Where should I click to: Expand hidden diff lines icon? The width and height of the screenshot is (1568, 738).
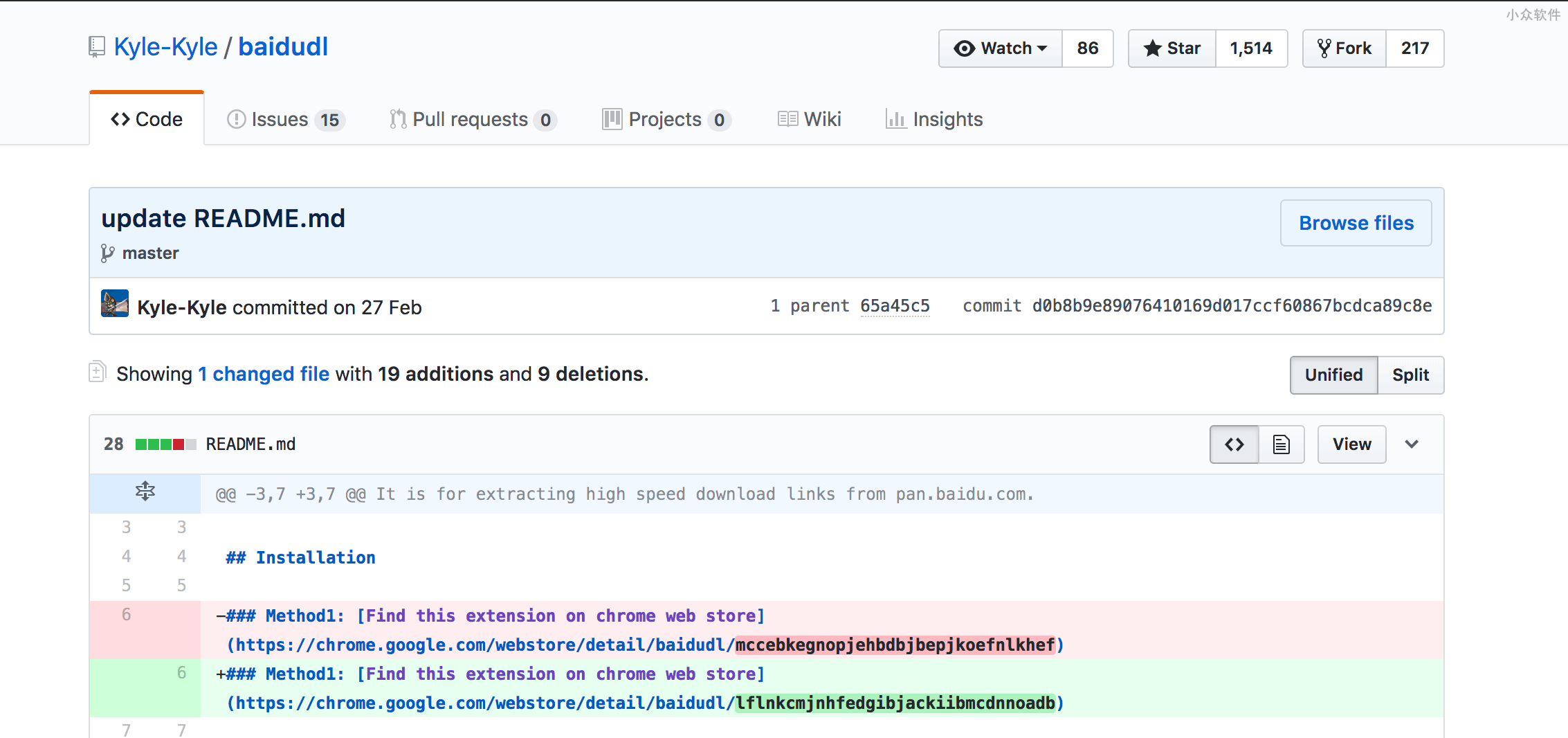click(145, 493)
